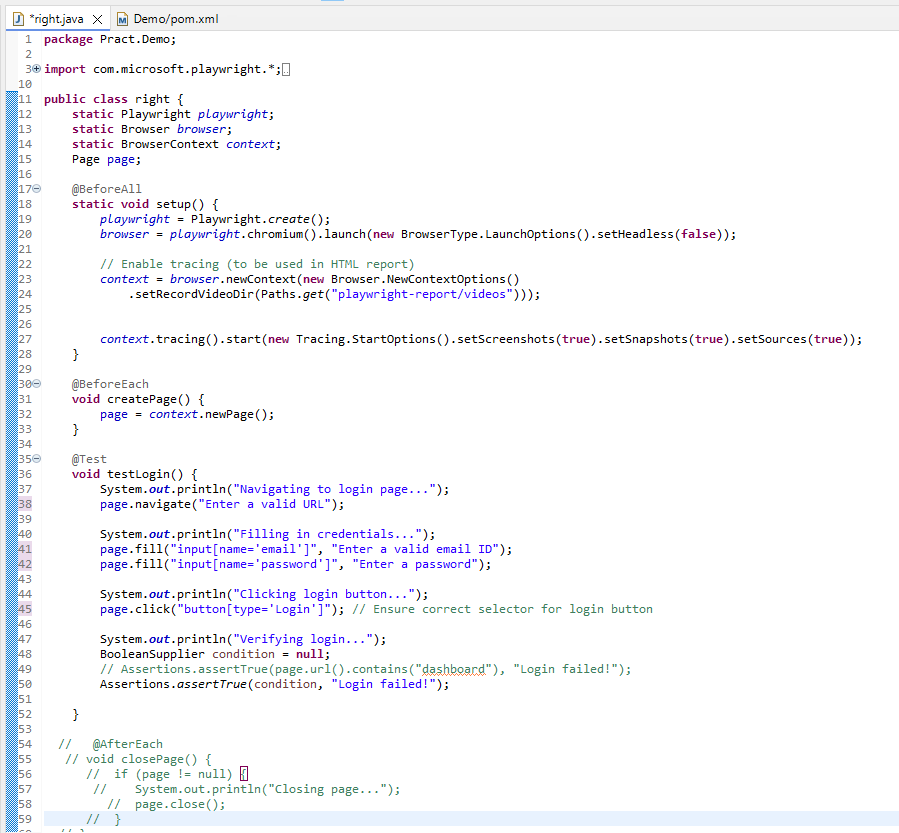This screenshot has height=833, width=899.
Task: Click line number 41 in the gutter
Action: click(25, 549)
